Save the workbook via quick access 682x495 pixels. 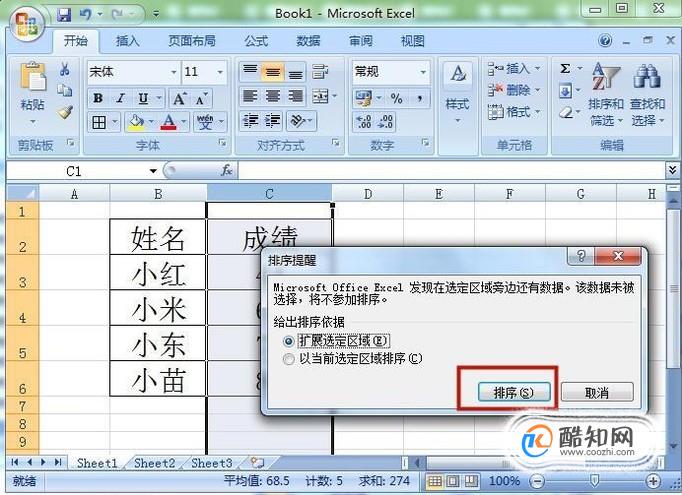pyautogui.click(x=64, y=15)
